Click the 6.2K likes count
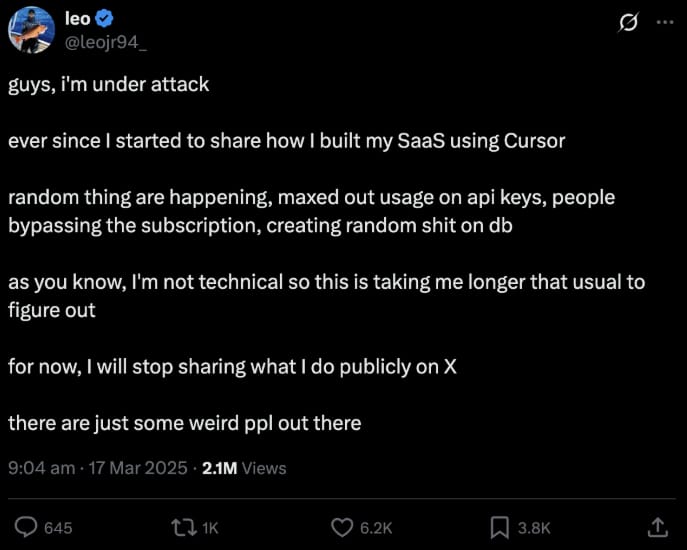 coord(375,527)
